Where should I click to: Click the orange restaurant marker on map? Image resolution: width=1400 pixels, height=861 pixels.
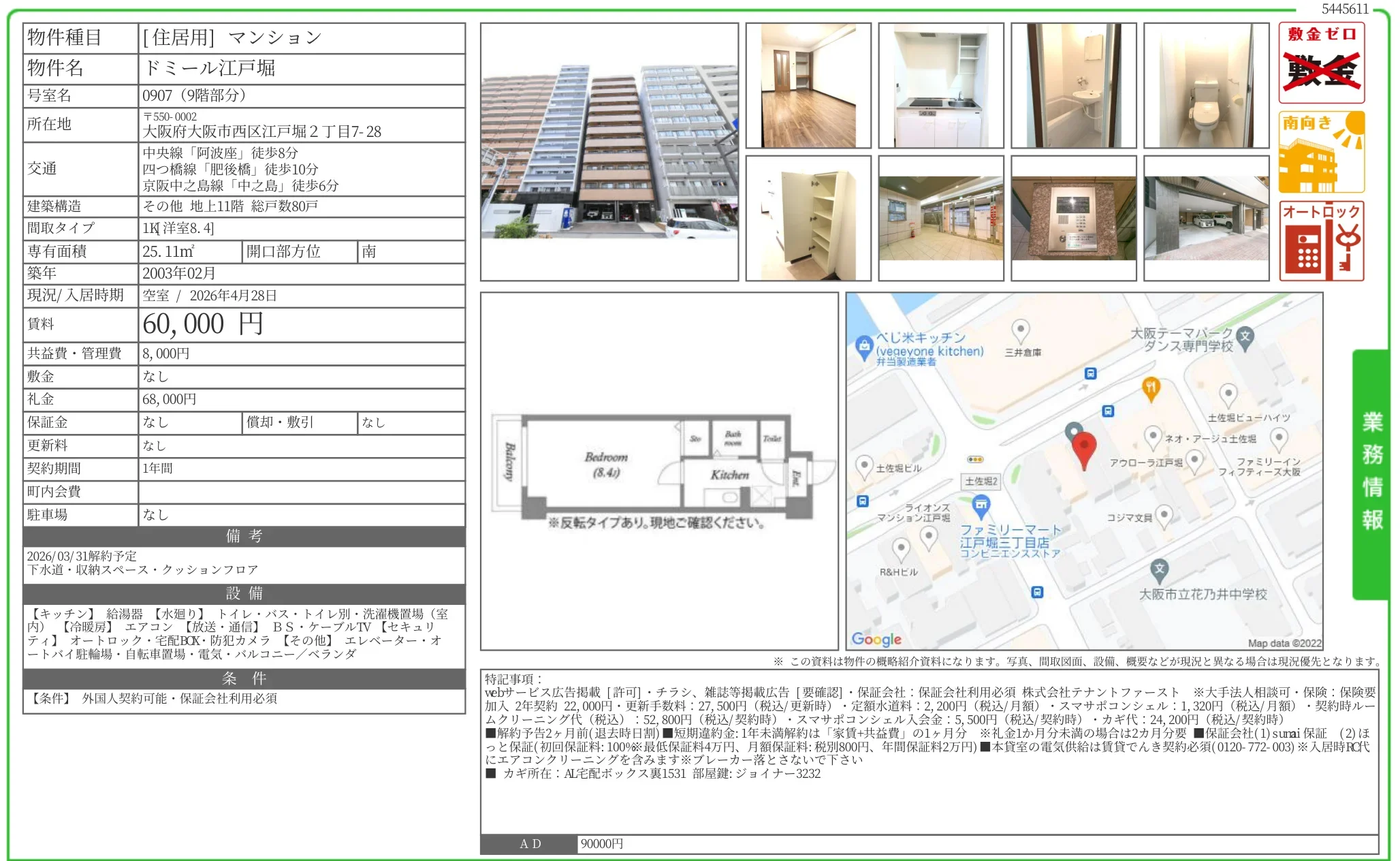click(1150, 388)
